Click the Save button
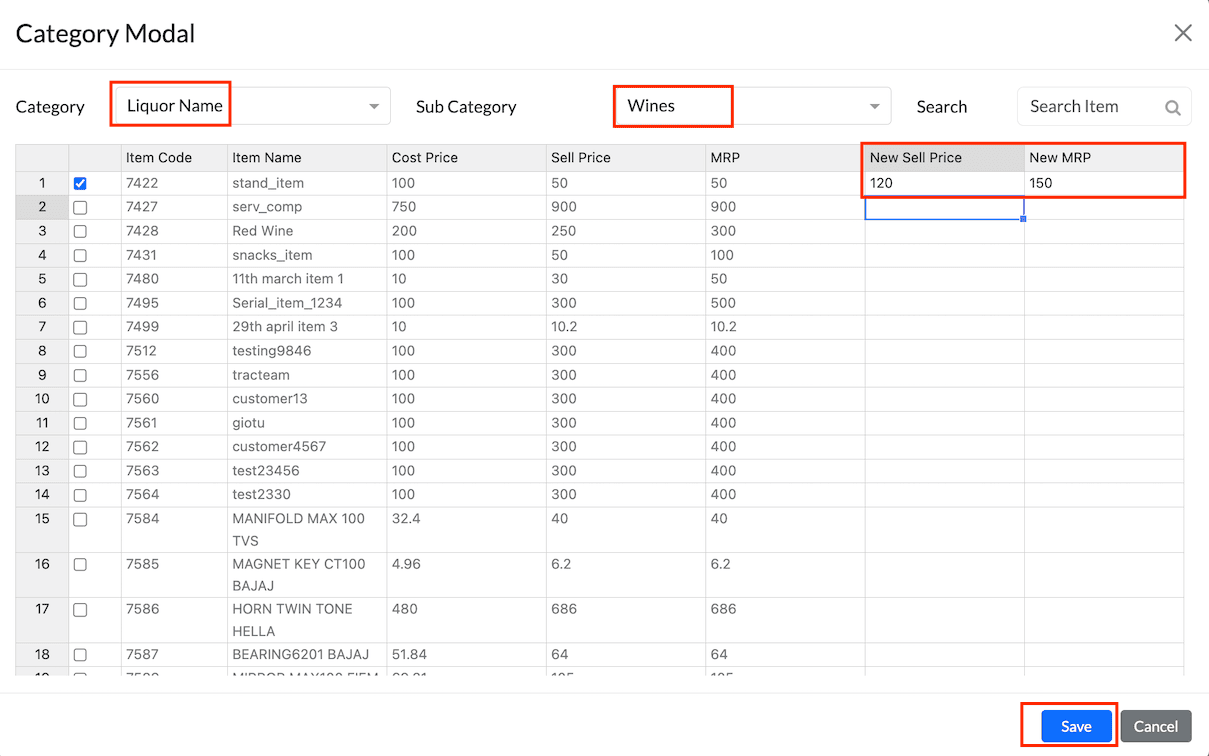Image resolution: width=1209 pixels, height=756 pixels. coord(1076,726)
